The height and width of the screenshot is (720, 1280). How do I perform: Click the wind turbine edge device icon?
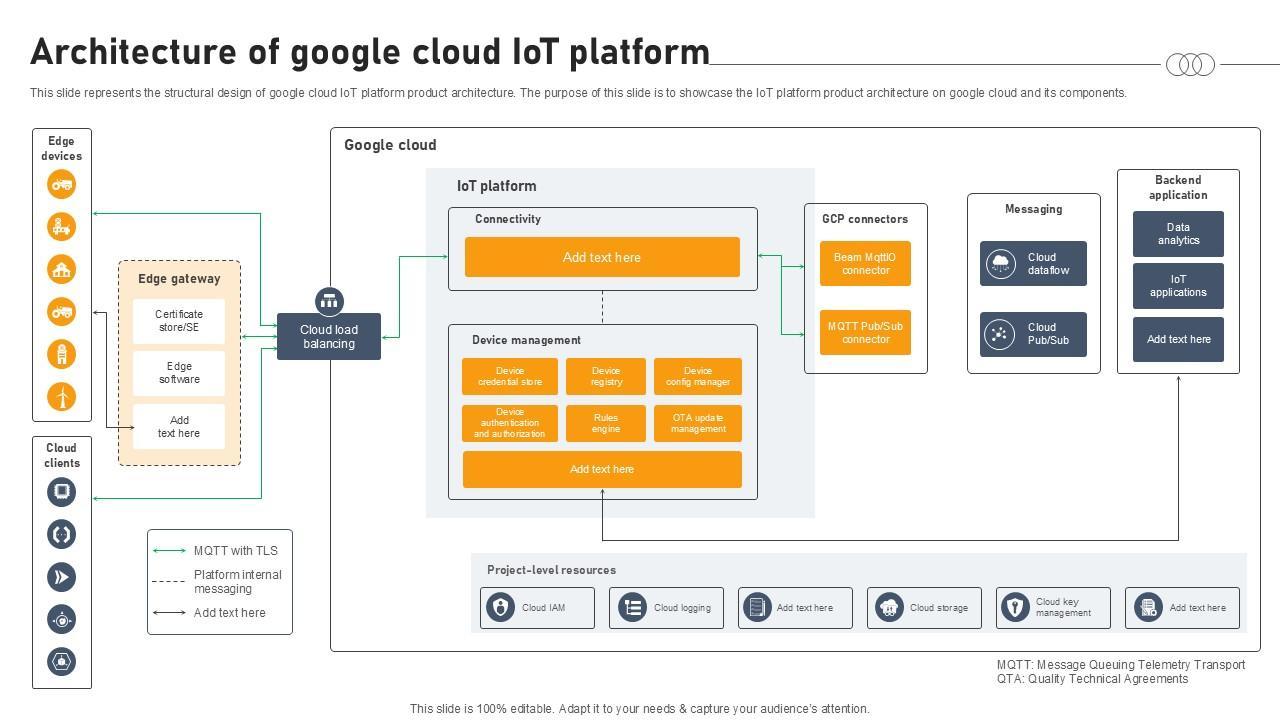pyautogui.click(x=62, y=397)
